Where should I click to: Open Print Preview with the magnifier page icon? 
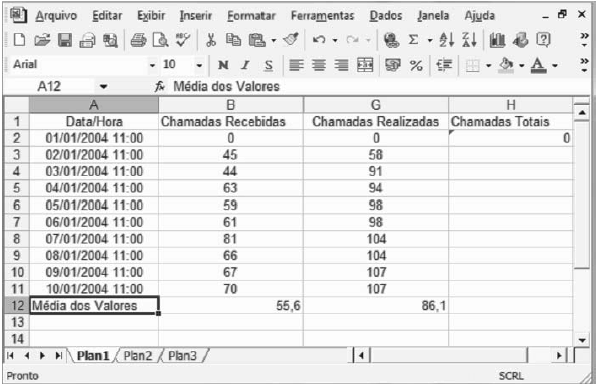coord(161,40)
